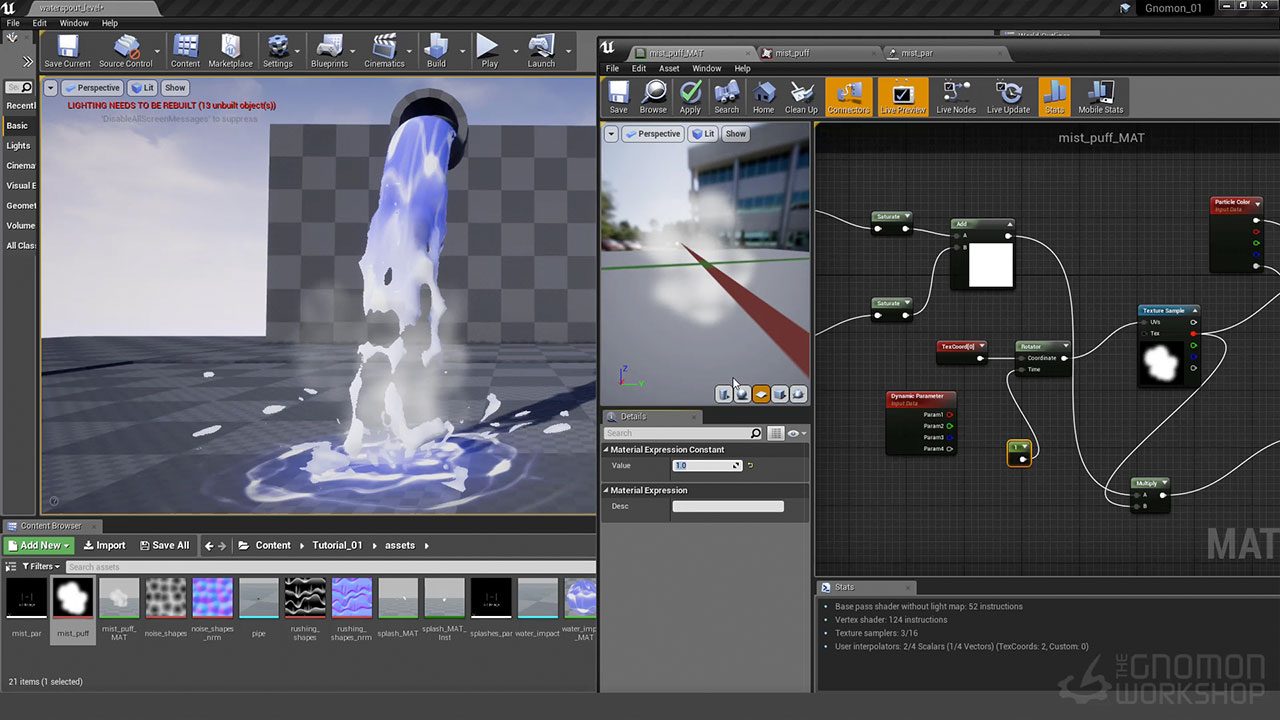Click the Clean Up material icon
Image resolution: width=1280 pixels, height=720 pixels.
801,97
